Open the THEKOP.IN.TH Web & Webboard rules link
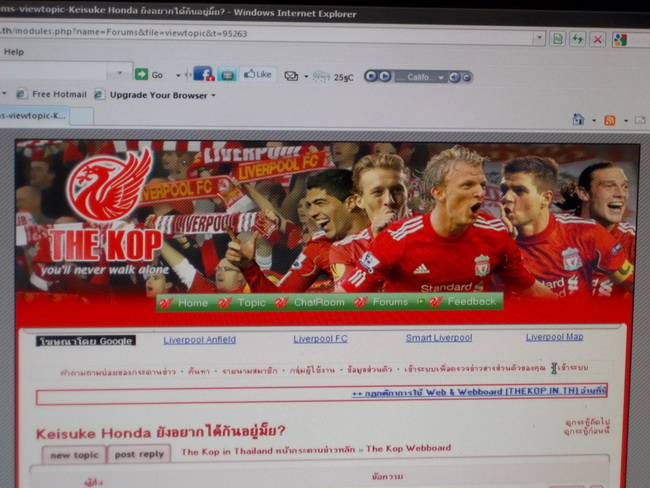This screenshot has height=488, width=650. coord(479,392)
